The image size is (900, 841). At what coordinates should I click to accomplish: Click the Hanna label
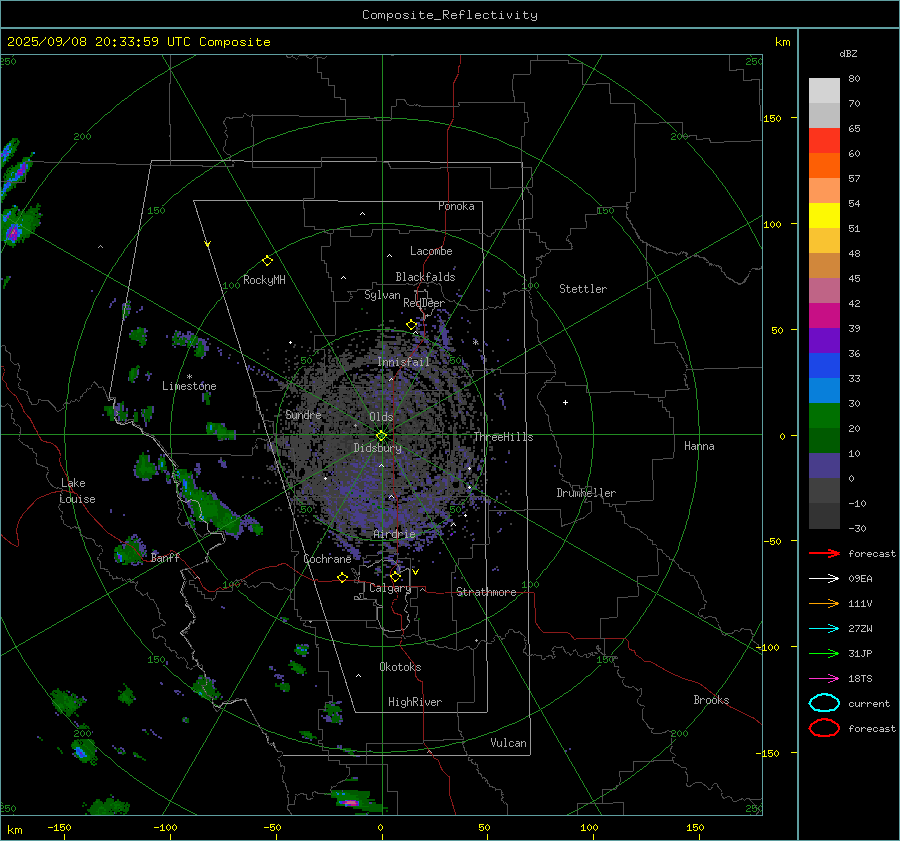tap(699, 446)
